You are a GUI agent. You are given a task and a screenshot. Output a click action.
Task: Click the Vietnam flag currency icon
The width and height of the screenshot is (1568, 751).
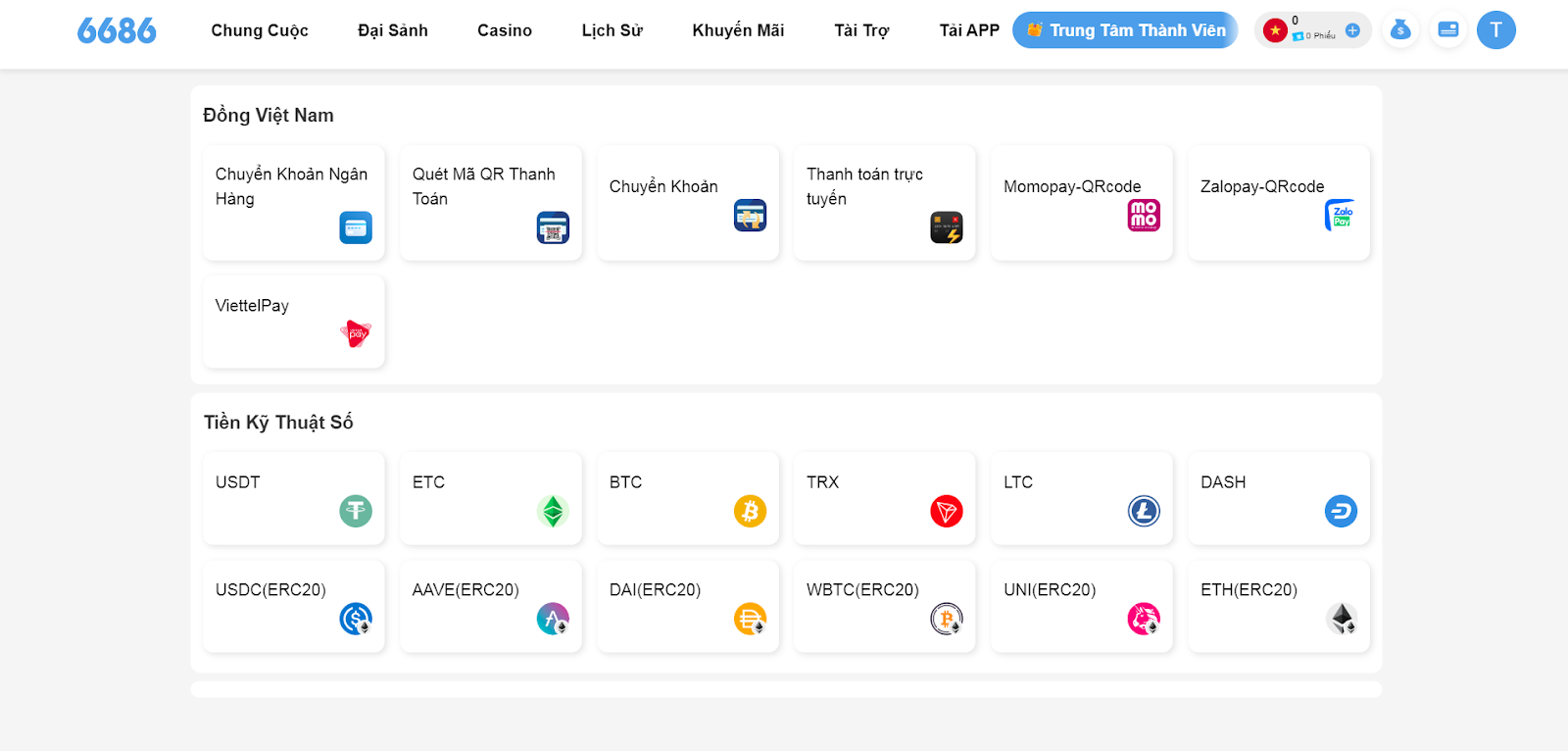pyautogui.click(x=1275, y=30)
